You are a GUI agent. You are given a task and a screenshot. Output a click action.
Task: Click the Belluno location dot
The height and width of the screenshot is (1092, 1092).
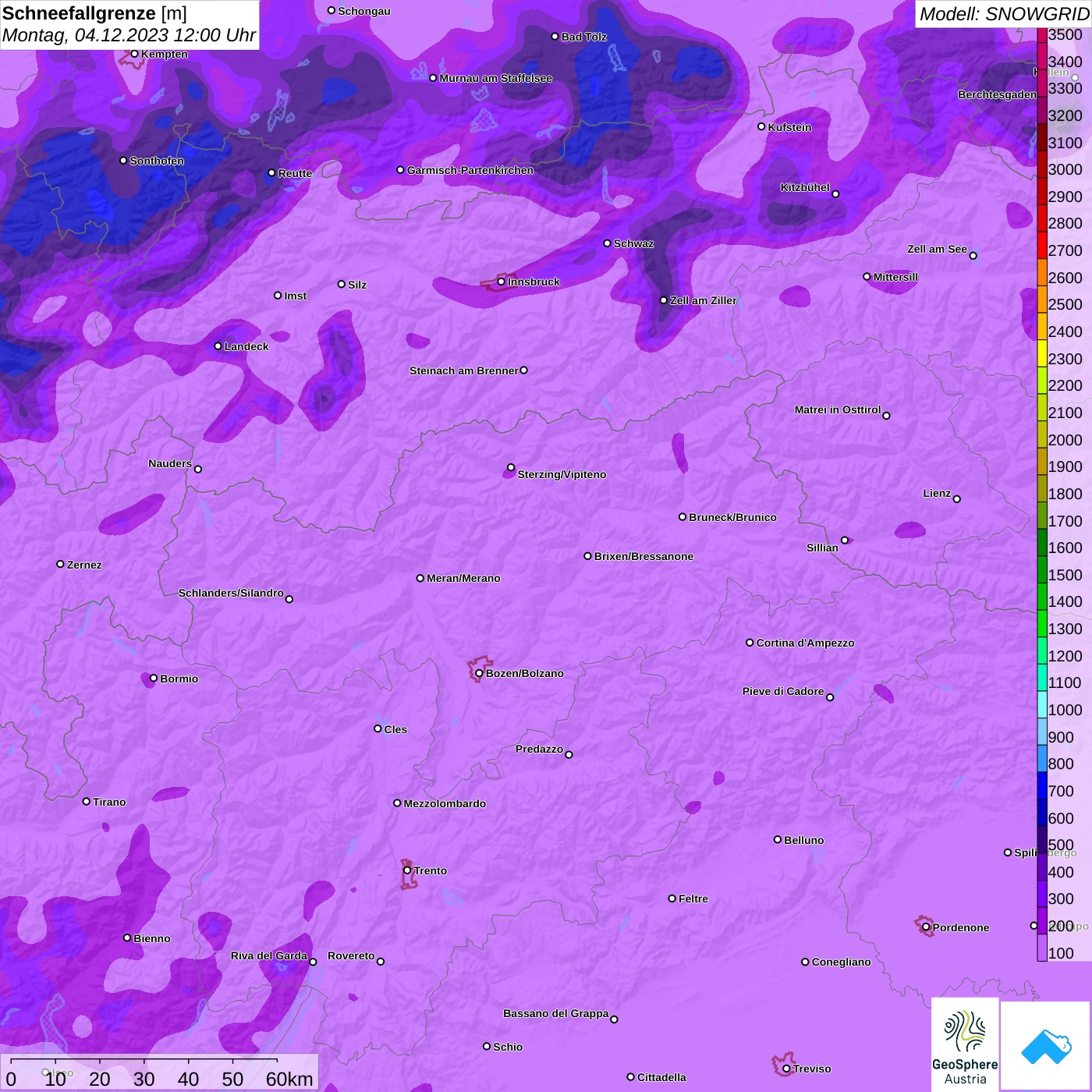tap(778, 839)
